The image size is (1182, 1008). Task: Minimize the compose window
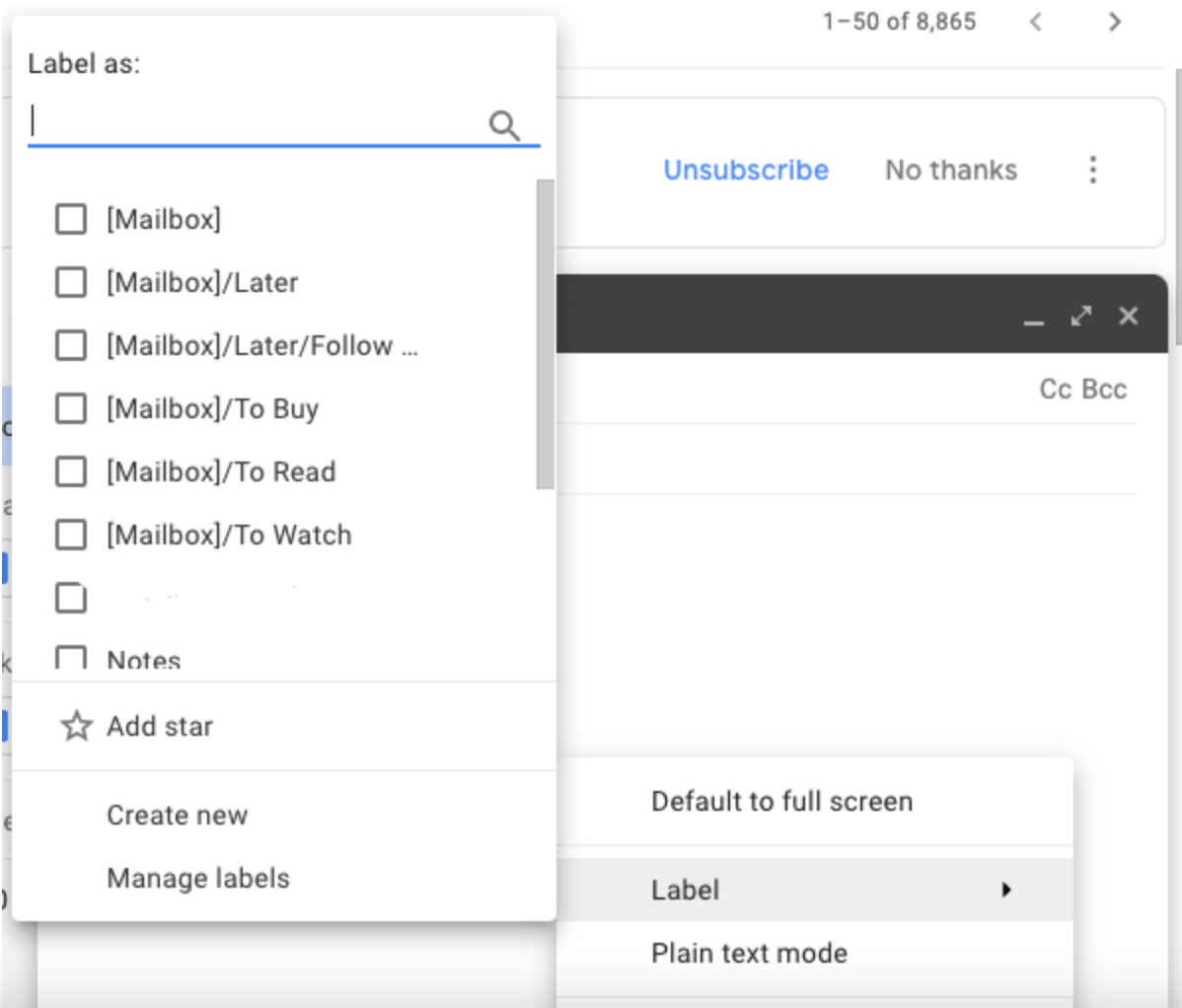pos(1033,318)
